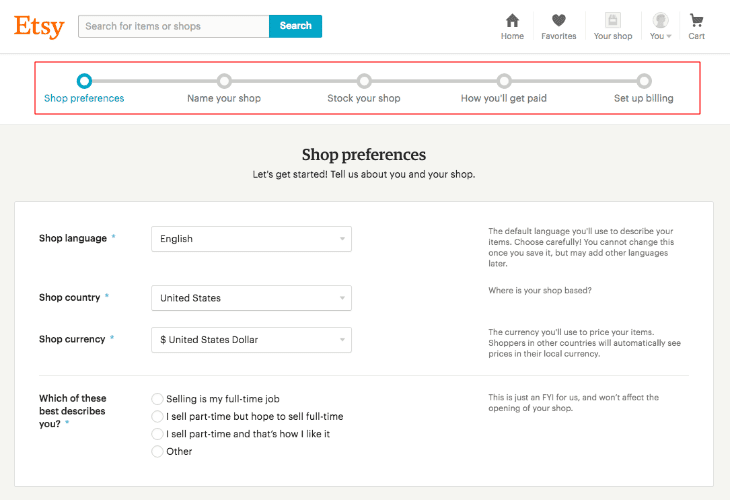Click the Set up billing step label

(x=643, y=98)
